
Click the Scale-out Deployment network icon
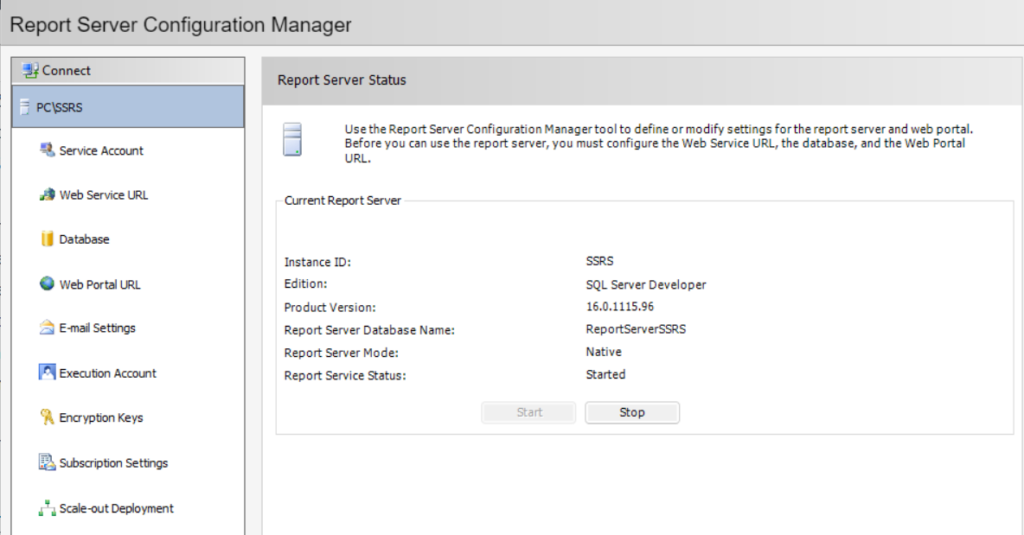pyautogui.click(x=47, y=508)
